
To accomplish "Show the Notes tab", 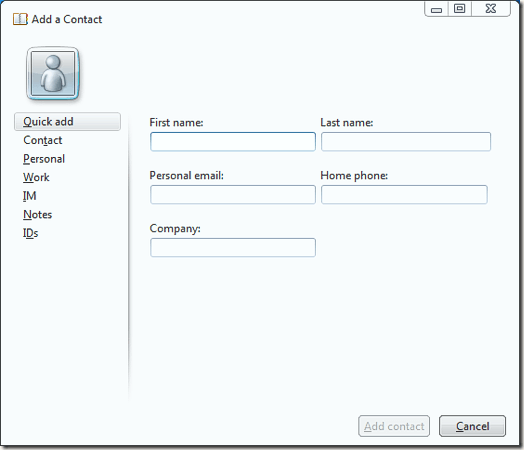I will [x=37, y=214].
